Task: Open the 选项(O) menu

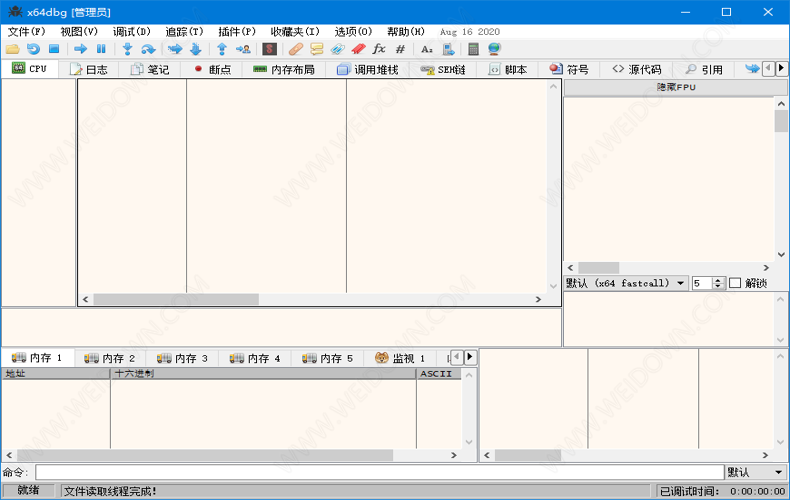Action: (353, 32)
